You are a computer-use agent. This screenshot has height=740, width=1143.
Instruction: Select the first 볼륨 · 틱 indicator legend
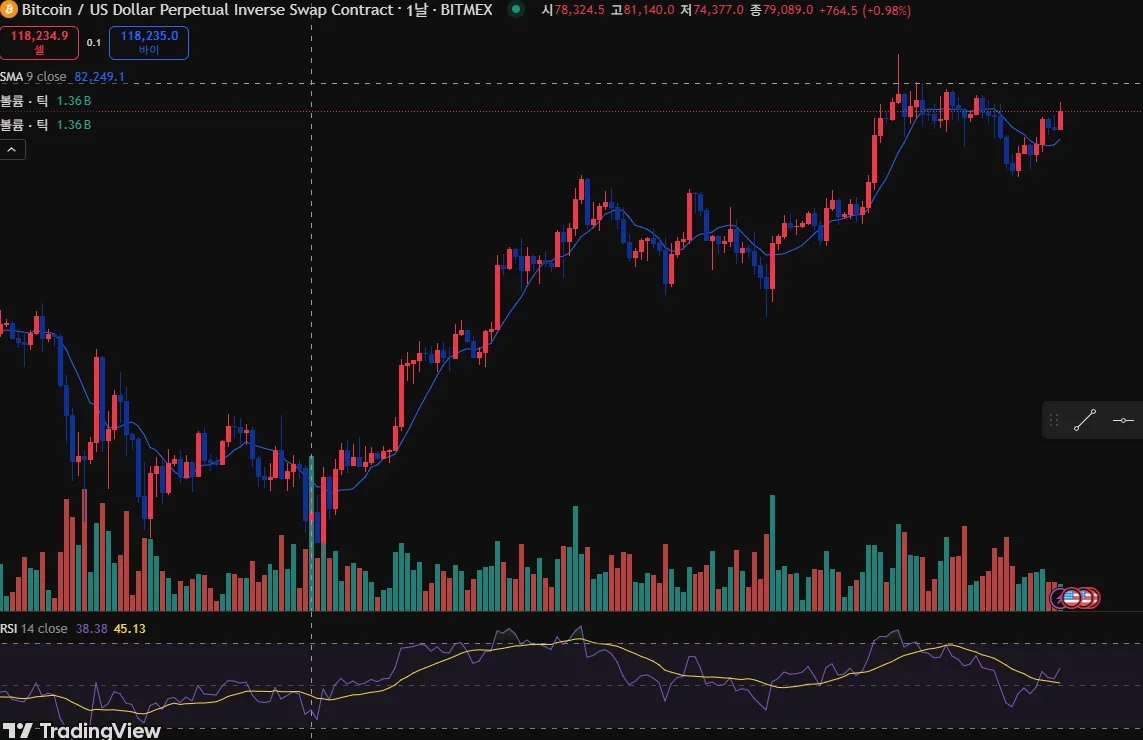[24, 101]
